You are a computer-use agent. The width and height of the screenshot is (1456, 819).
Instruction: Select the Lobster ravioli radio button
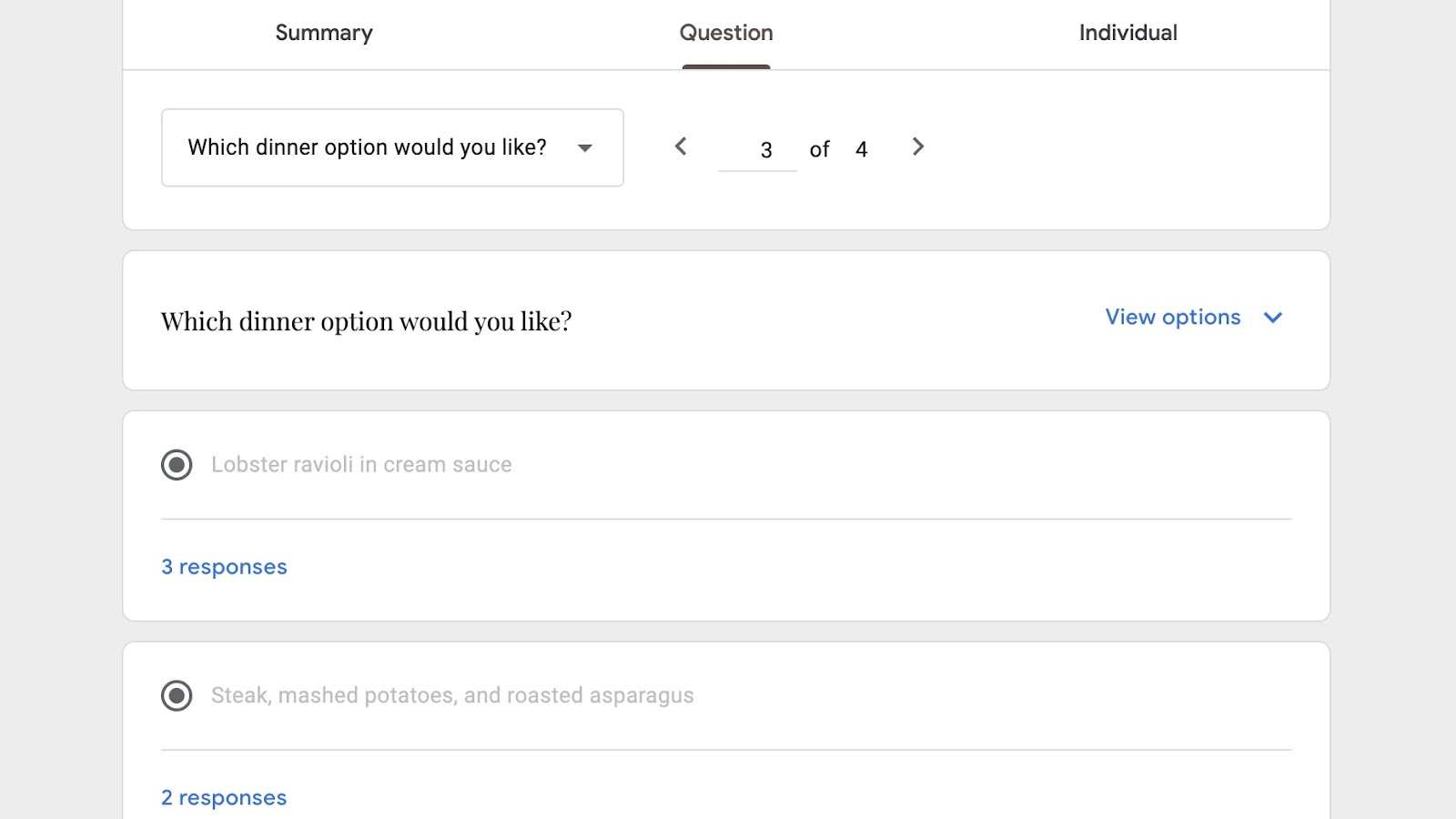click(177, 465)
